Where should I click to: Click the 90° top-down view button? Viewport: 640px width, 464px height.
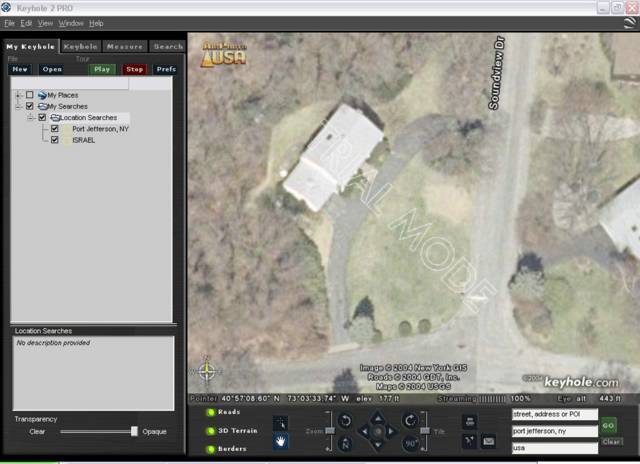click(x=411, y=443)
